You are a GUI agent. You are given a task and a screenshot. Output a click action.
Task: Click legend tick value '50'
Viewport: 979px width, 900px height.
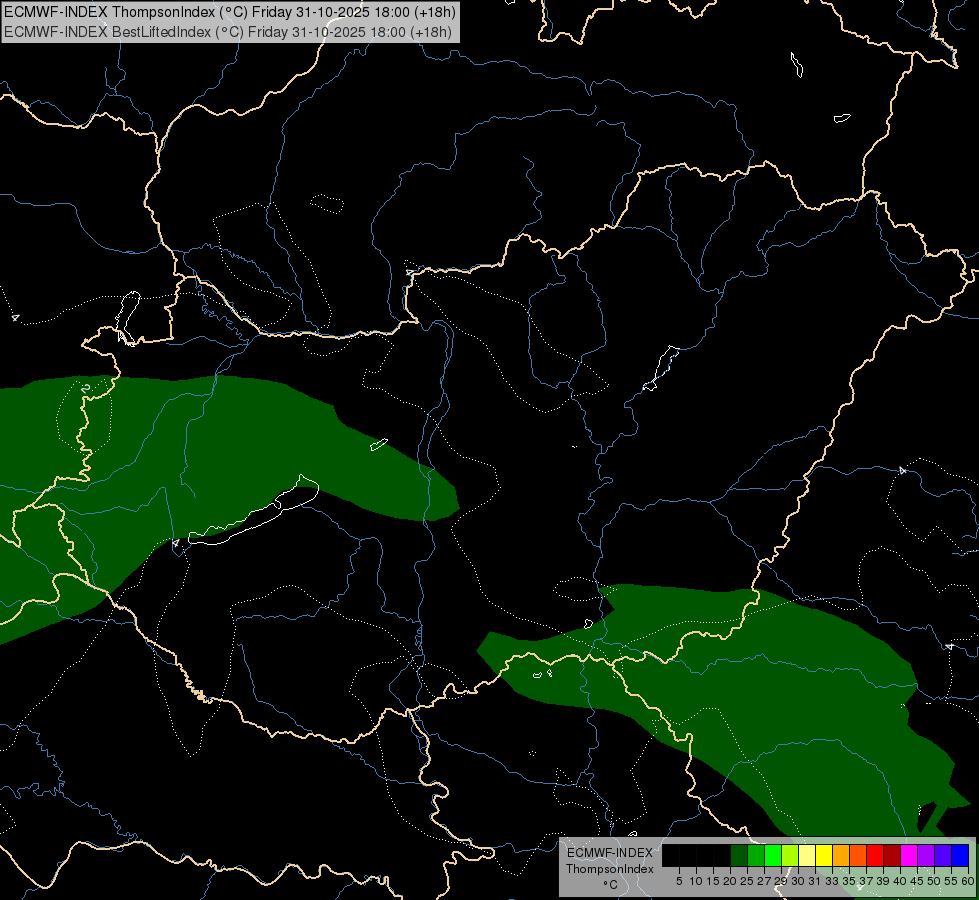click(934, 881)
